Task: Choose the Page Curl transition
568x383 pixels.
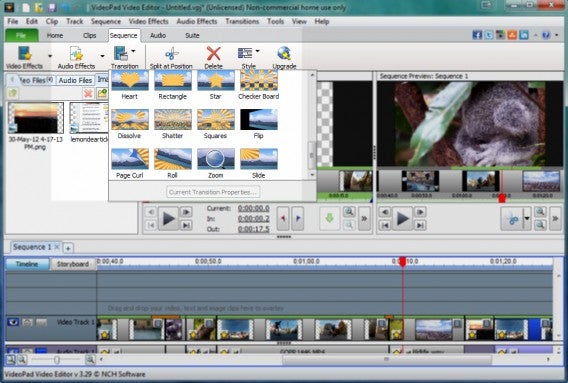Action: (130, 163)
